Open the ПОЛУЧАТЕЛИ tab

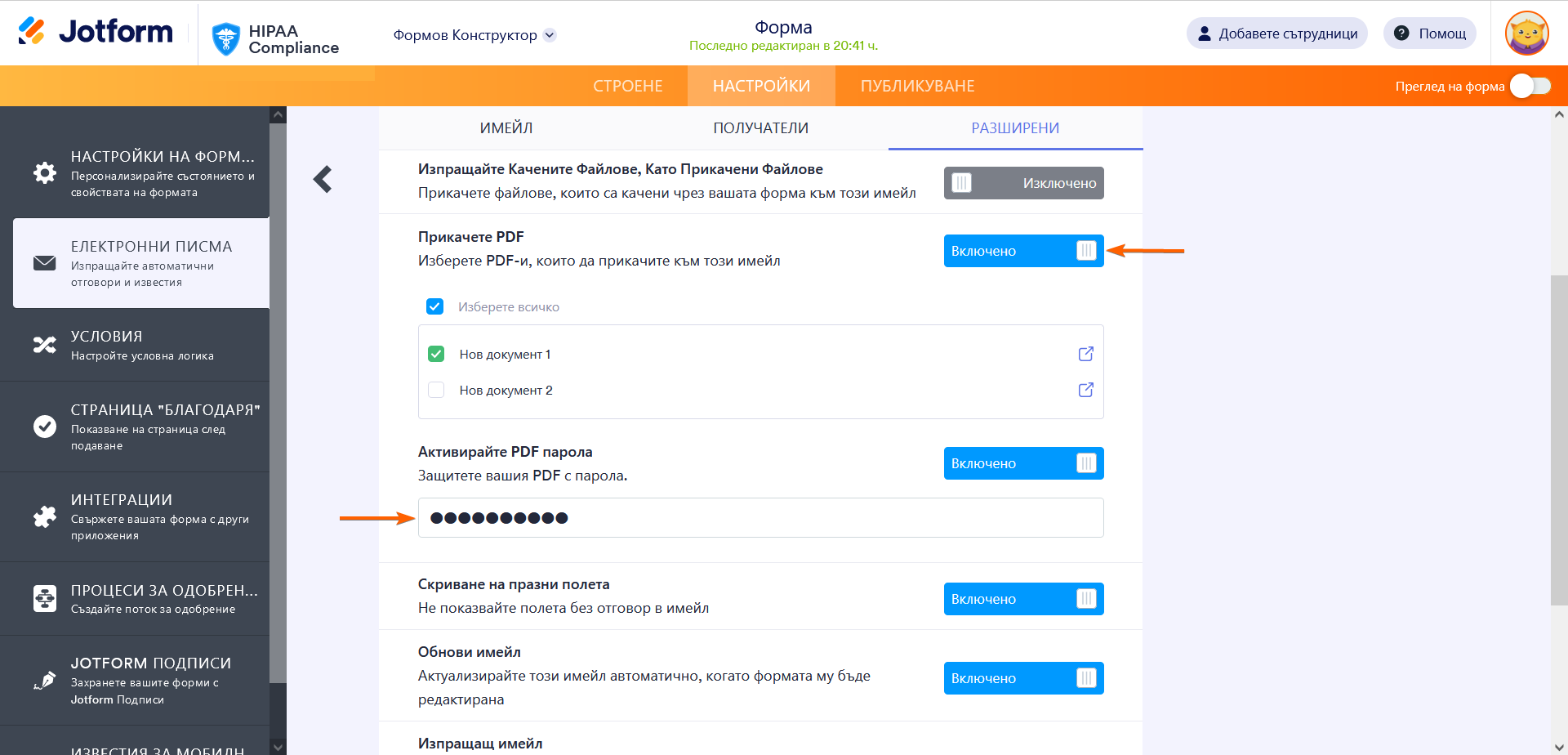(760, 128)
